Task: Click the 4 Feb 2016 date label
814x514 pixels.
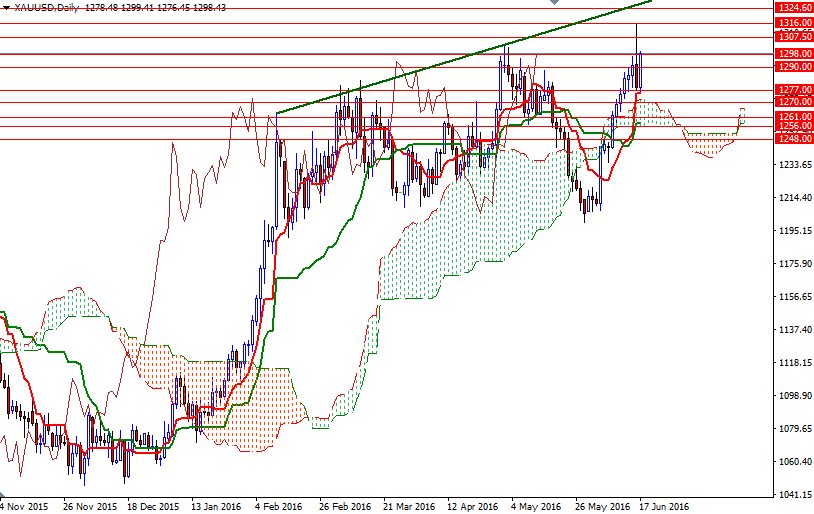Action: 277,506
